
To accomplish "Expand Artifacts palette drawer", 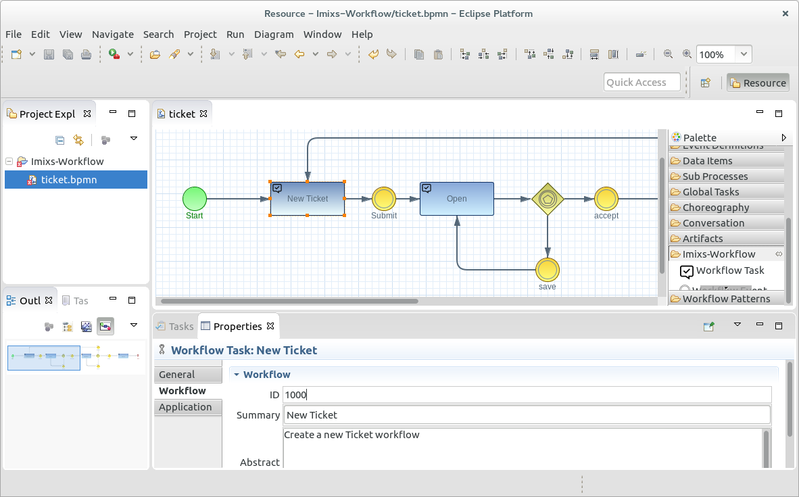I will coord(727,238).
